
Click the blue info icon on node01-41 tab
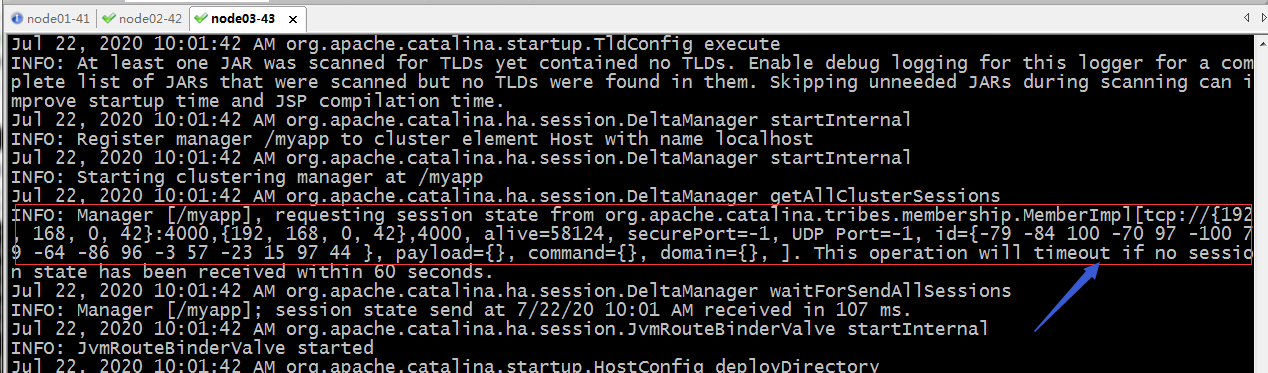tap(18, 18)
